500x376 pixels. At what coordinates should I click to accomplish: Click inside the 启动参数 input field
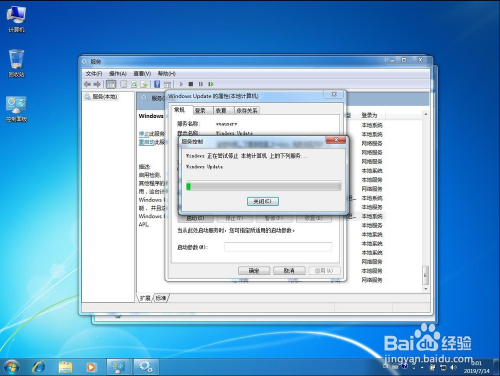coord(278,247)
